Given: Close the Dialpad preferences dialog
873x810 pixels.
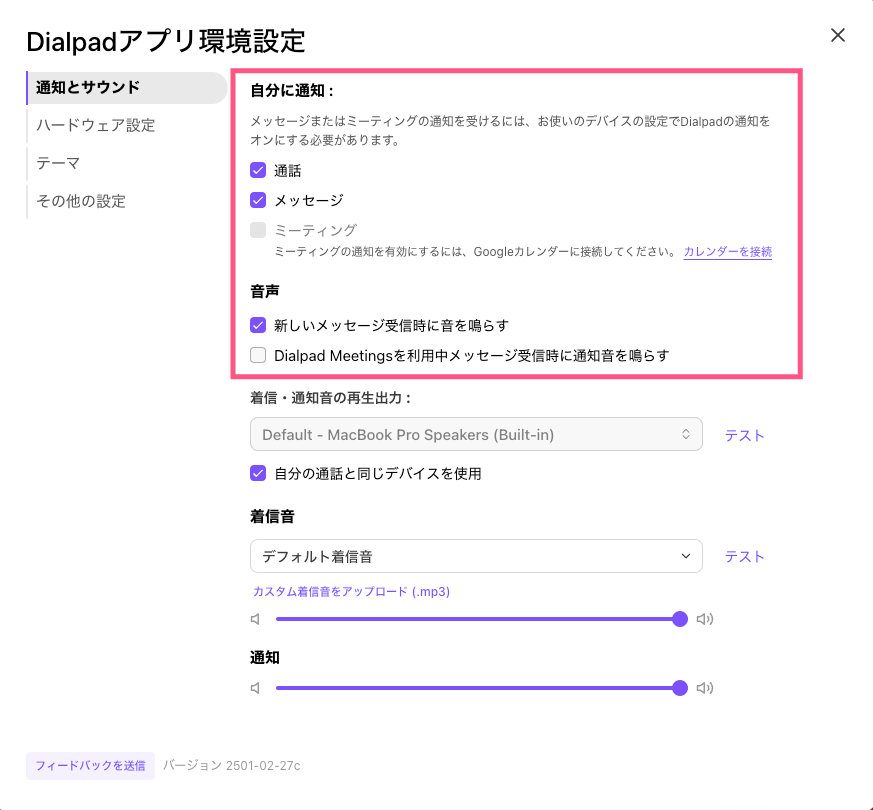Looking at the screenshot, I should pos(837,35).
